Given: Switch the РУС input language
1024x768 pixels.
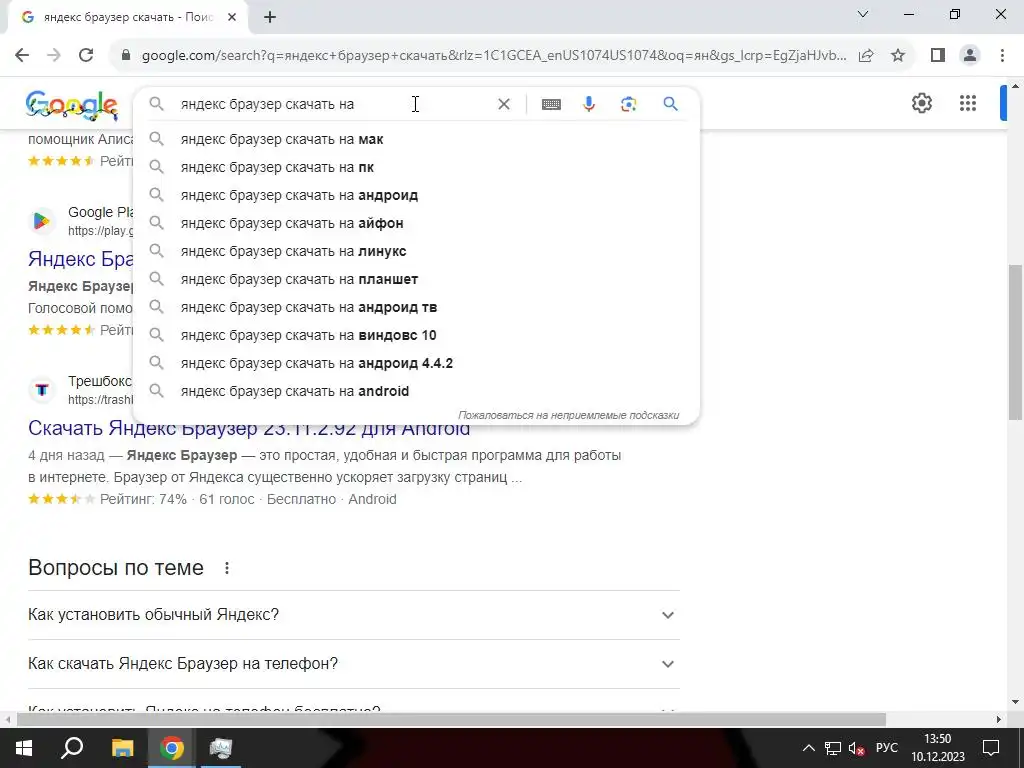Looking at the screenshot, I should 886,748.
